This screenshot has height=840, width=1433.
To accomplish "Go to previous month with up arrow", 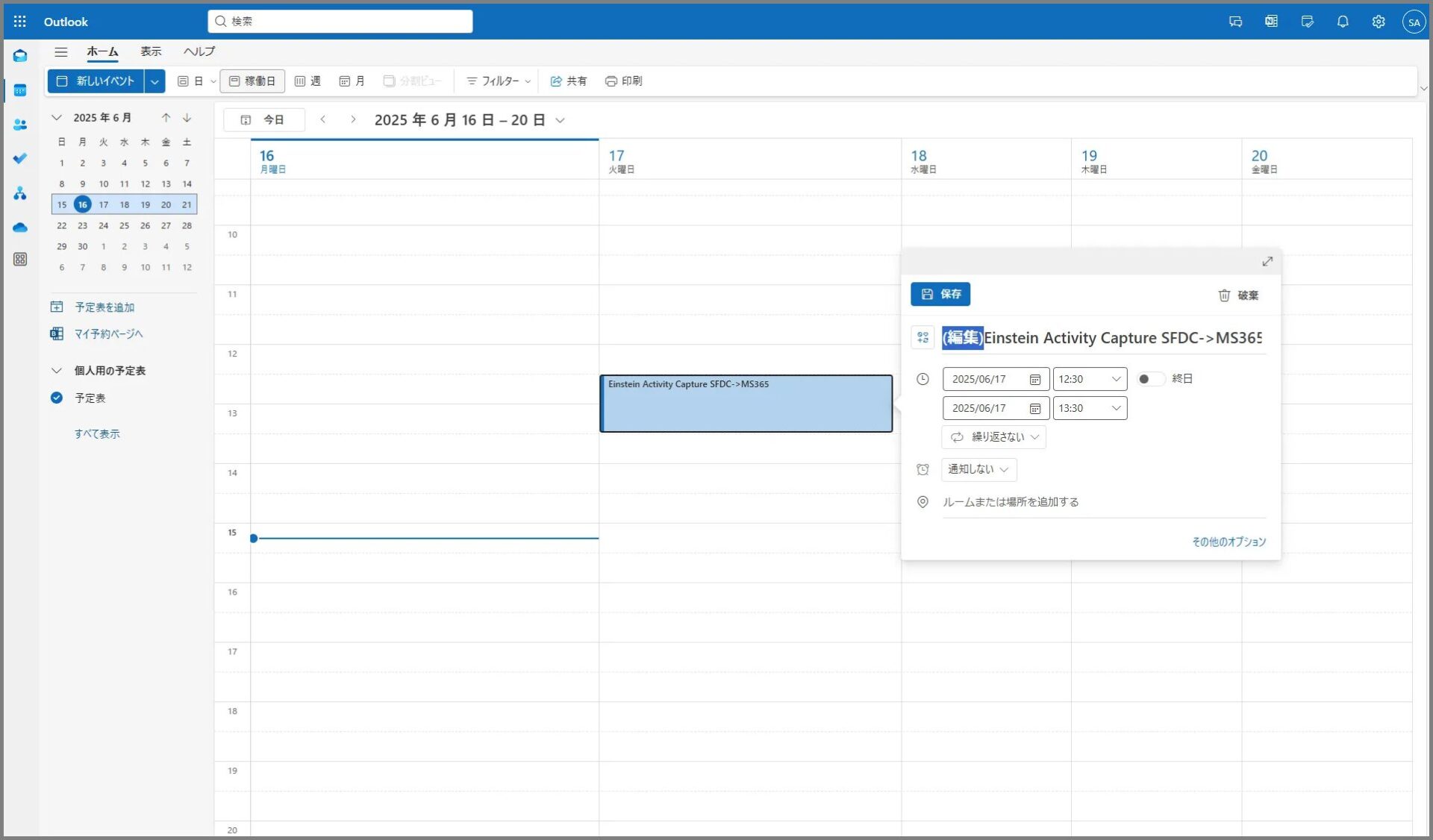I will pos(166,118).
